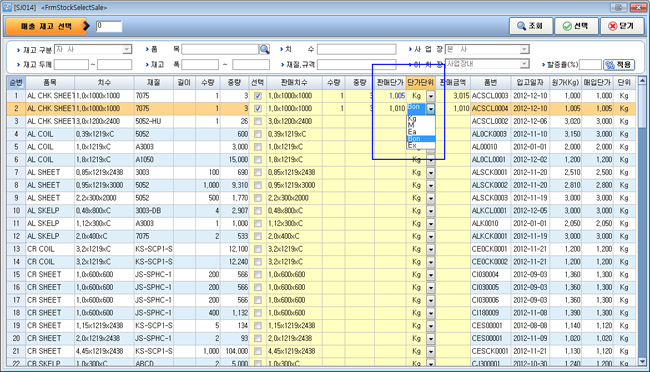
Task: Open the 재고 구분 dropdown showing 자사
Action: click(x=127, y=49)
